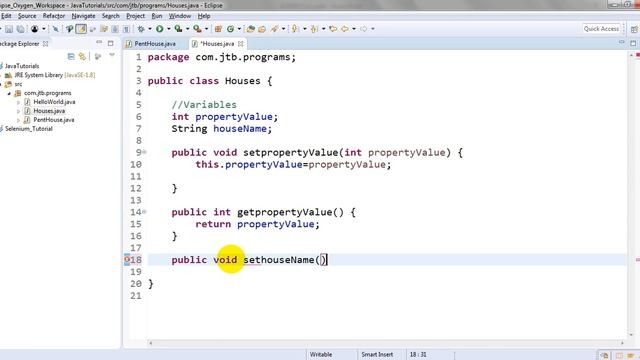The image size is (640, 360).
Task: Click the Coverage launch toolbar icon
Action: [x=178, y=29]
